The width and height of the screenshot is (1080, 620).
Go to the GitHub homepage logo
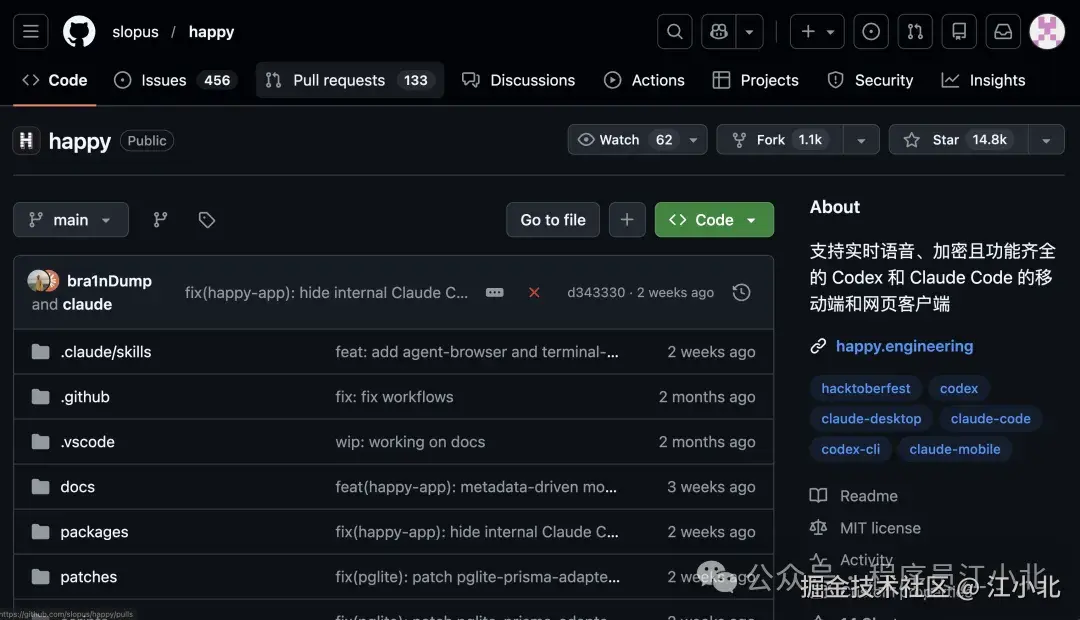79,32
